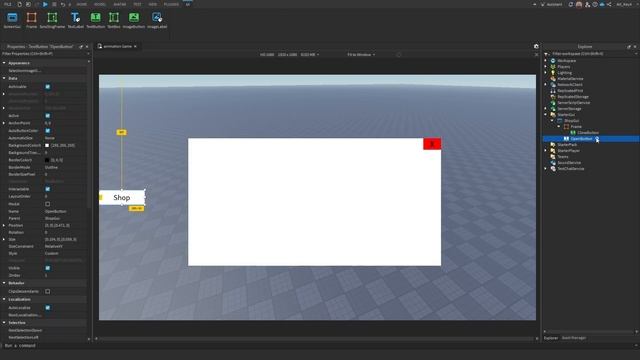
Task: Click the Filter Properties search field
Action: (43, 53)
